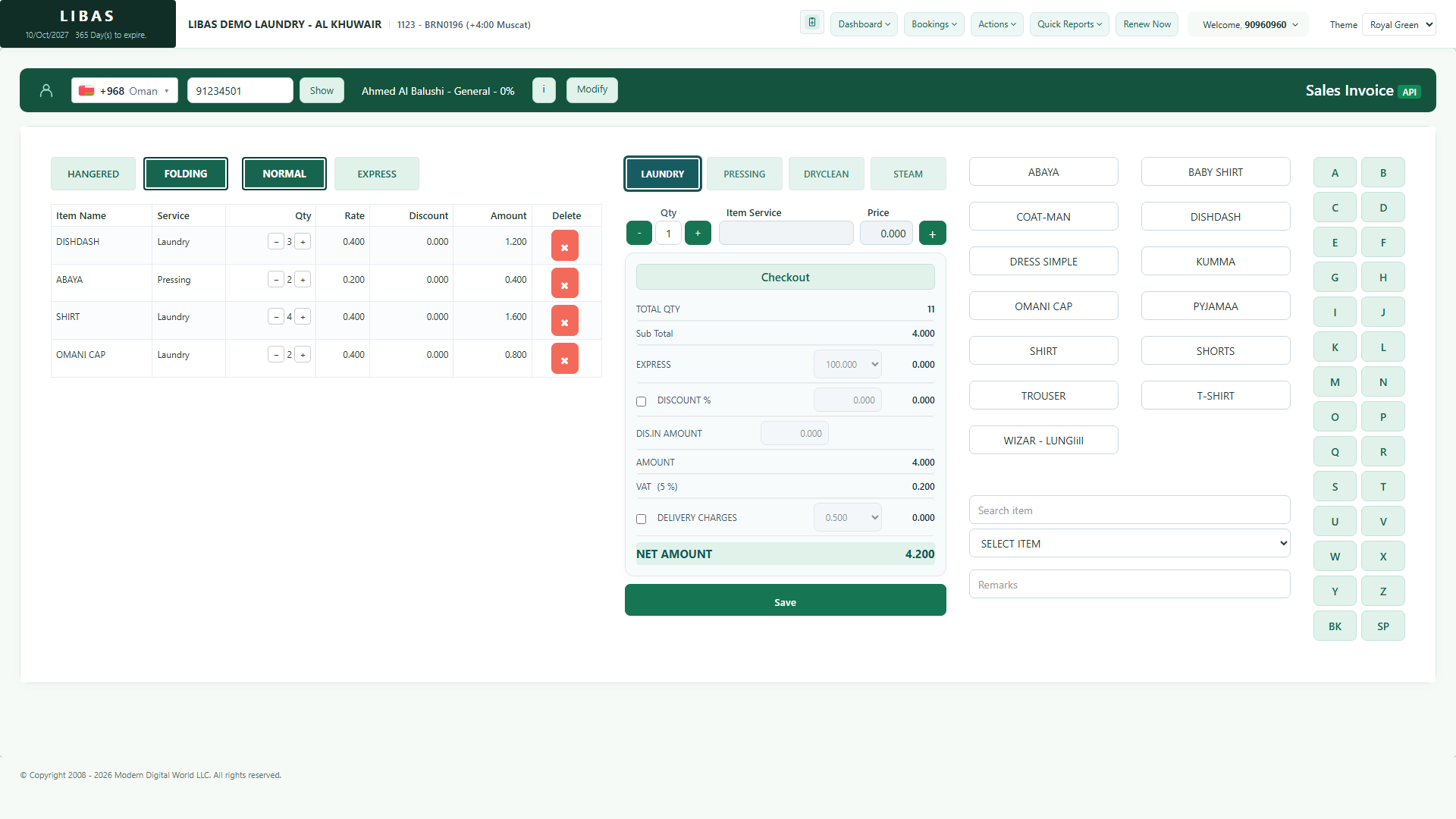This screenshot has width=1456, height=819.
Task: Add KUMMA item to invoice
Action: [x=1216, y=261]
